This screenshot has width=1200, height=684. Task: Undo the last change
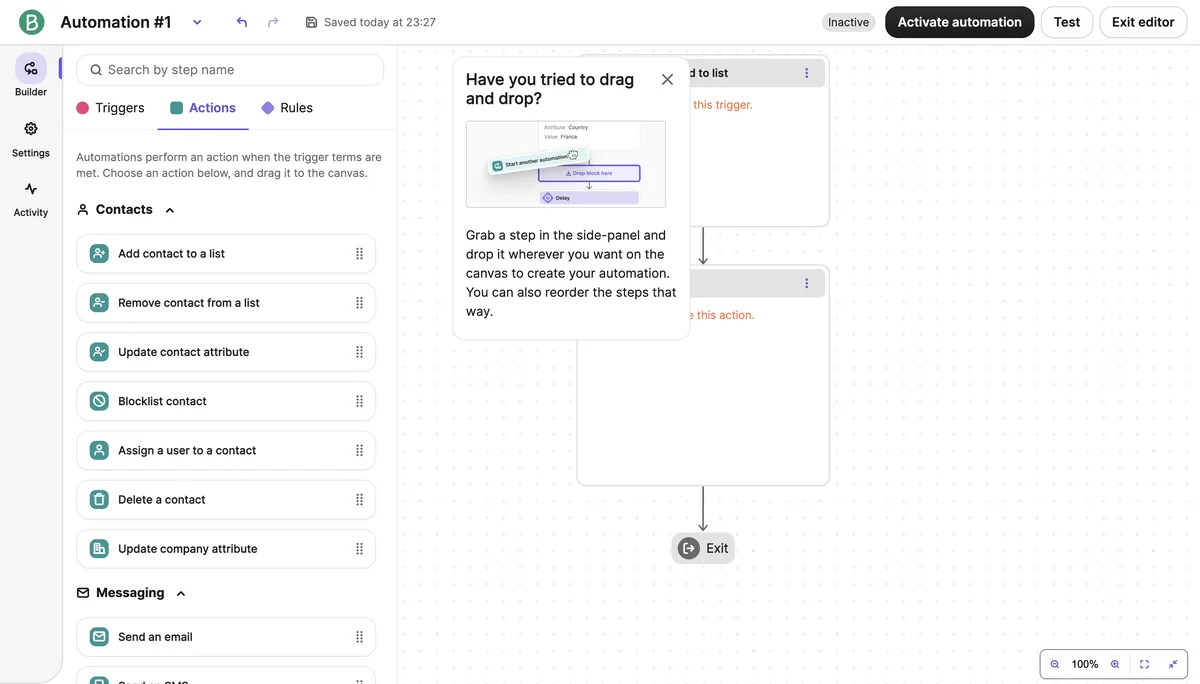(x=241, y=22)
